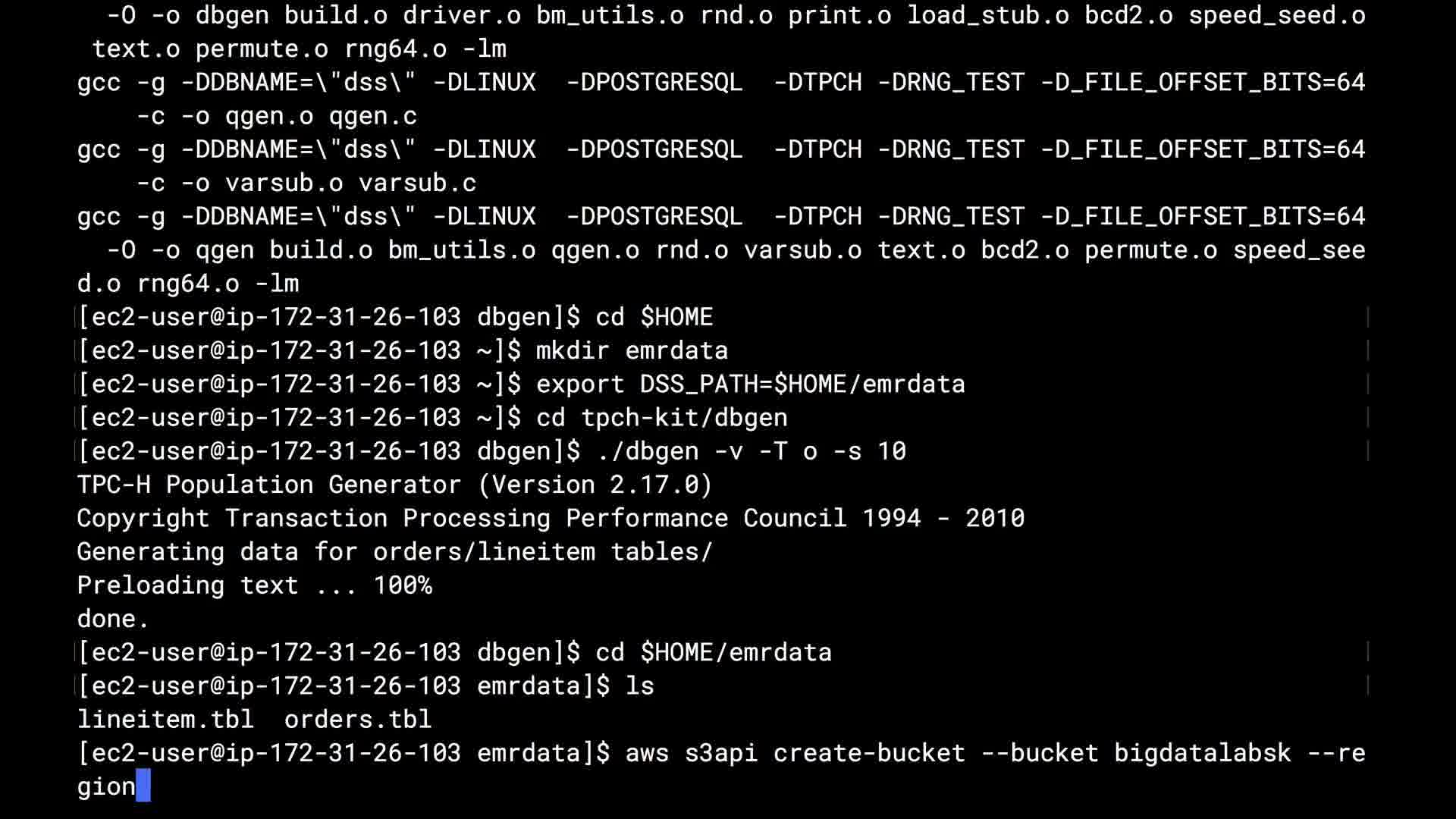Click the cd tpch-kit/dbgen command
Viewport: 1456px width, 819px height.
click(x=661, y=417)
